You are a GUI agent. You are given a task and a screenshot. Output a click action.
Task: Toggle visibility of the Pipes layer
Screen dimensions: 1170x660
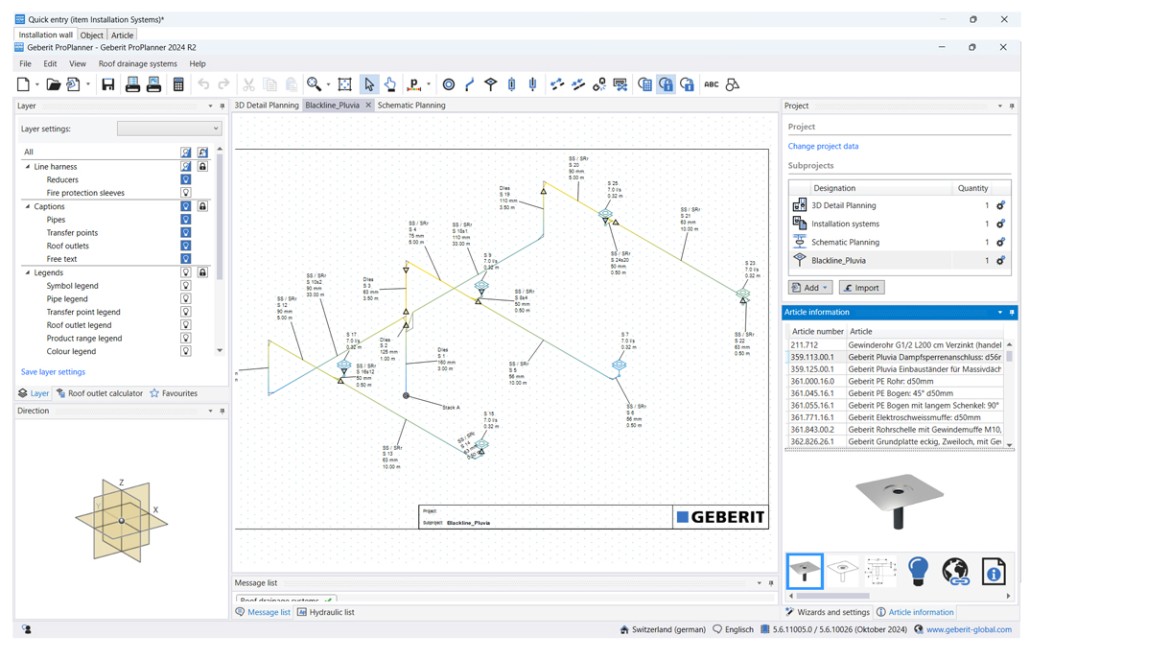tap(186, 219)
